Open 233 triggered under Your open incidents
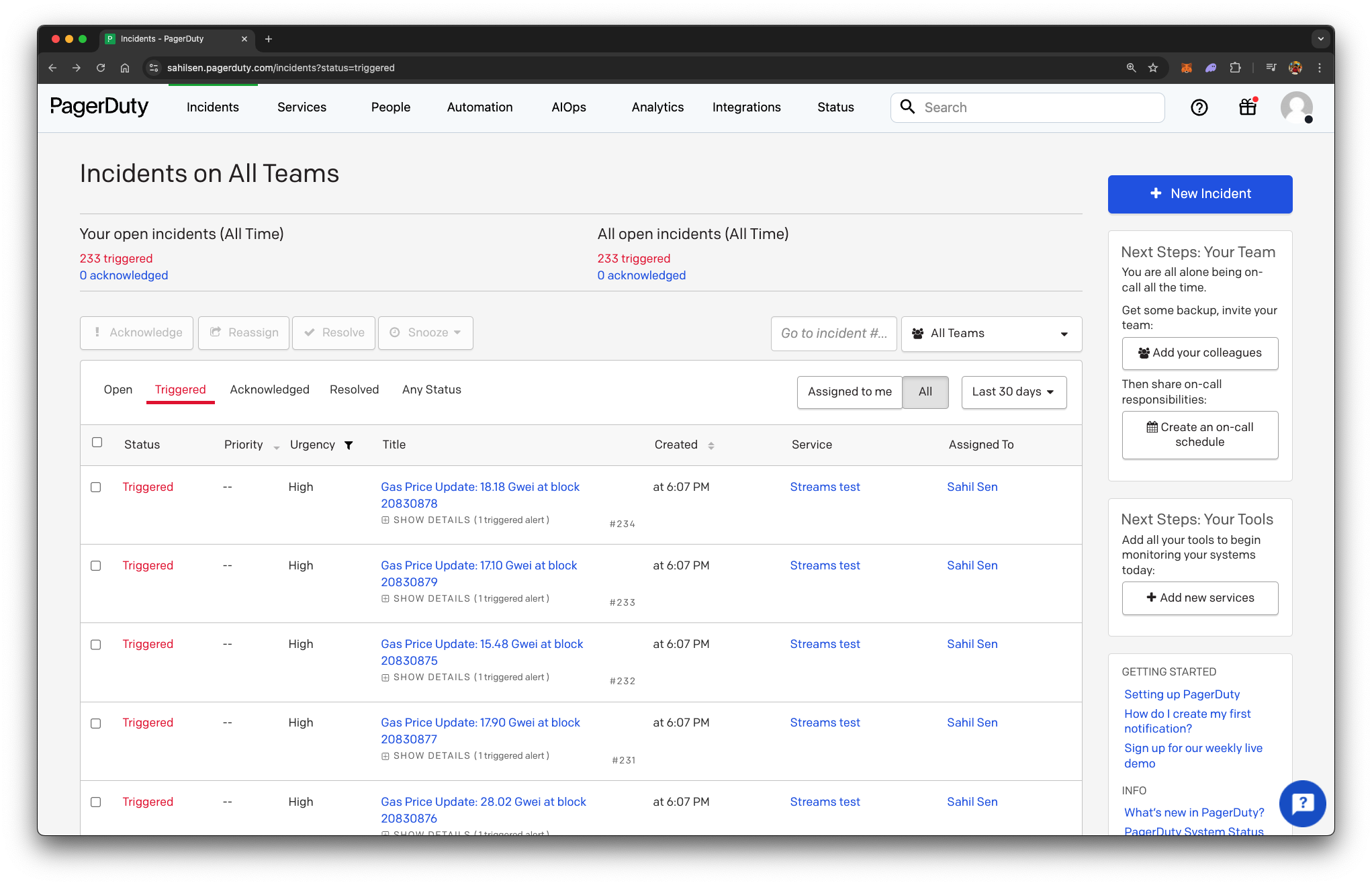This screenshot has height=885, width=1372. tap(116, 259)
